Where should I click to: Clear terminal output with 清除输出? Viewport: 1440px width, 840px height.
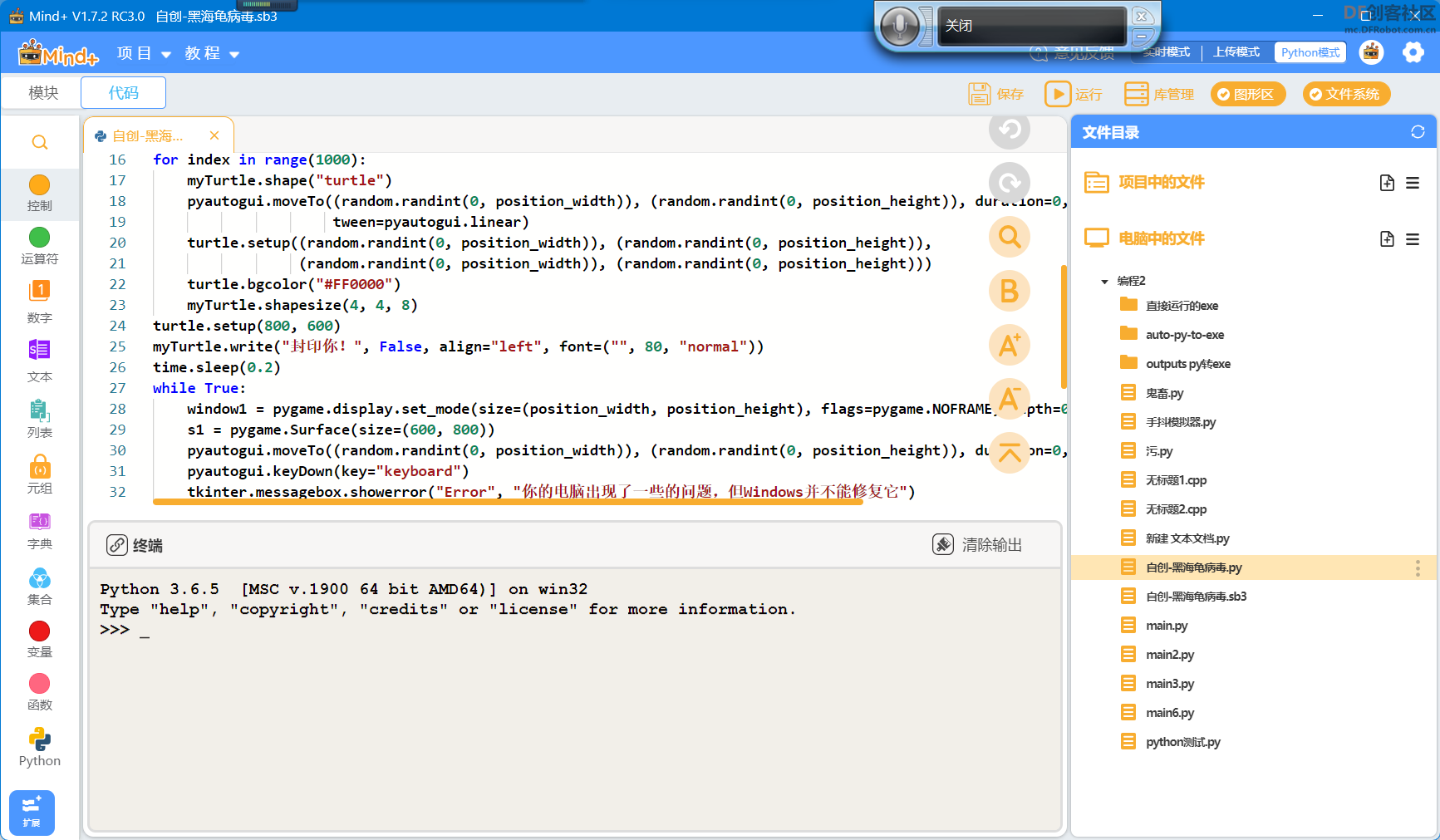(x=977, y=544)
